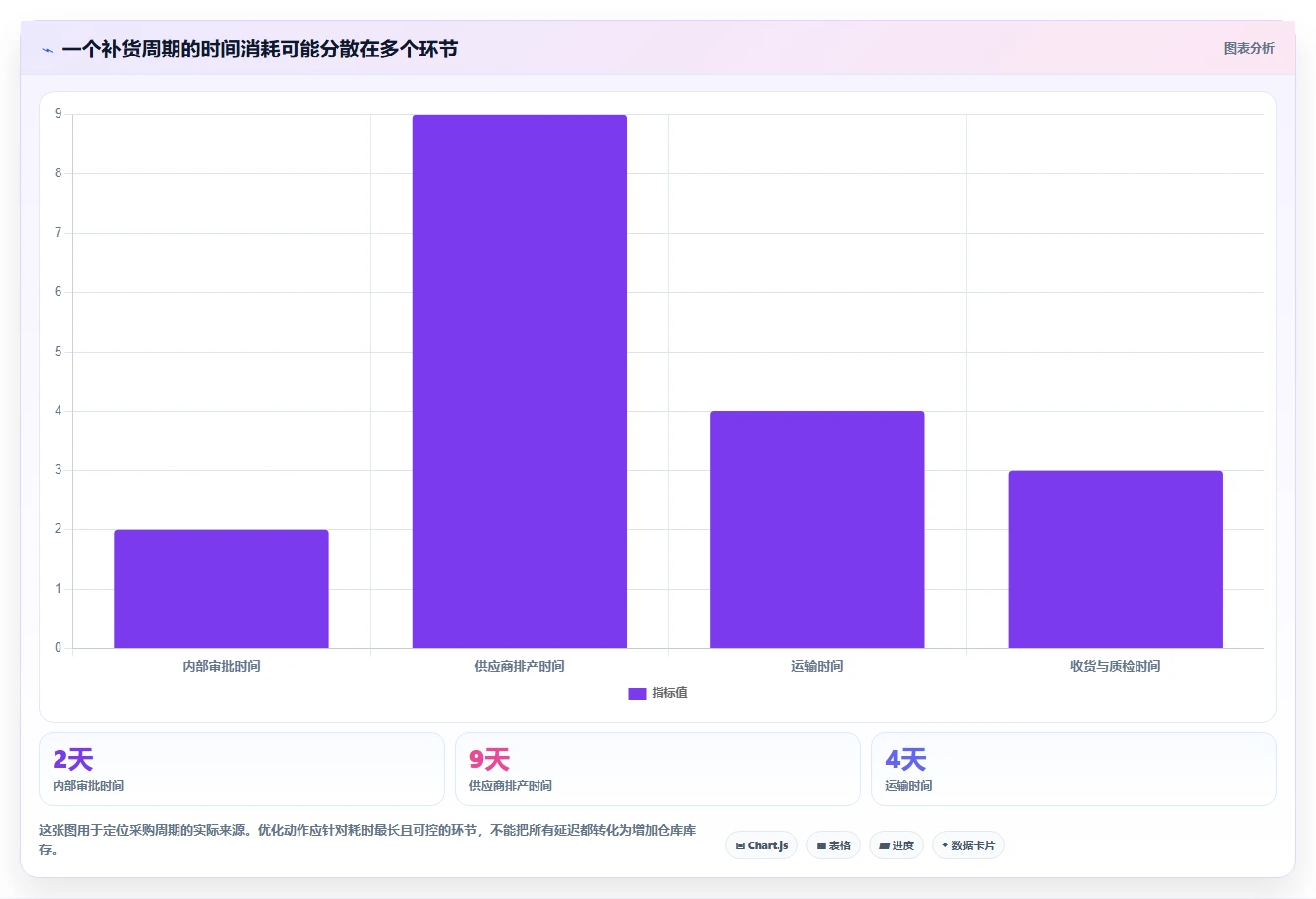Screen dimensions: 1316x899
Task: Select the 运输时间 bar in chart
Action: [817, 529]
